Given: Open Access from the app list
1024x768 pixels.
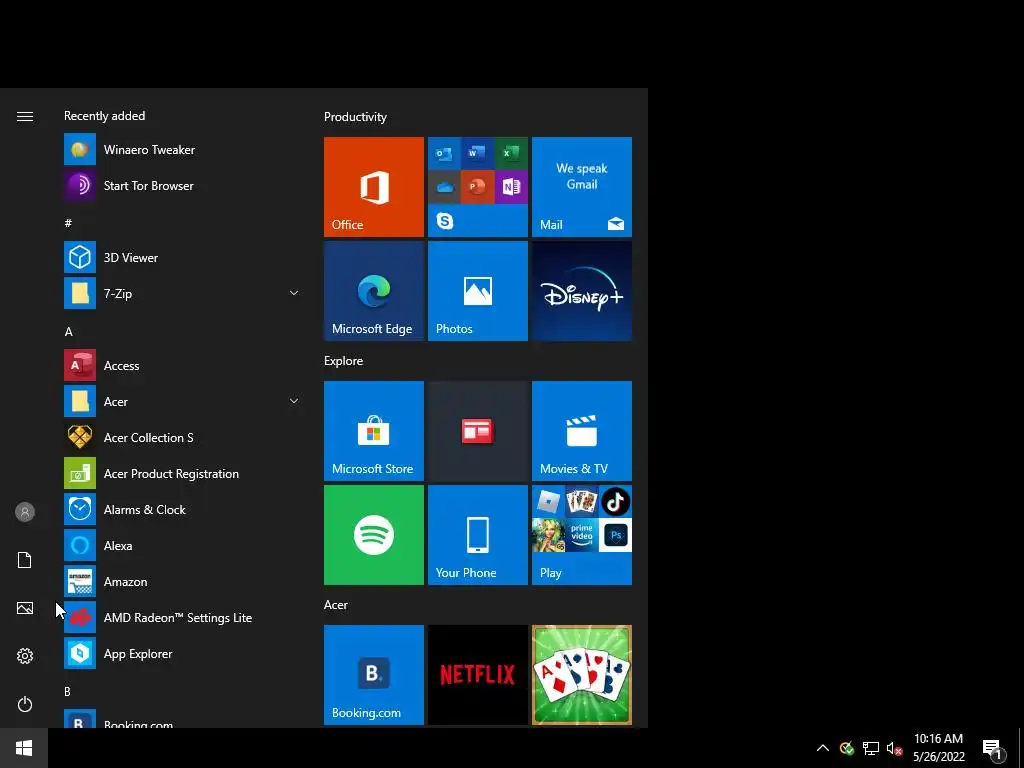Looking at the screenshot, I should (183, 366).
